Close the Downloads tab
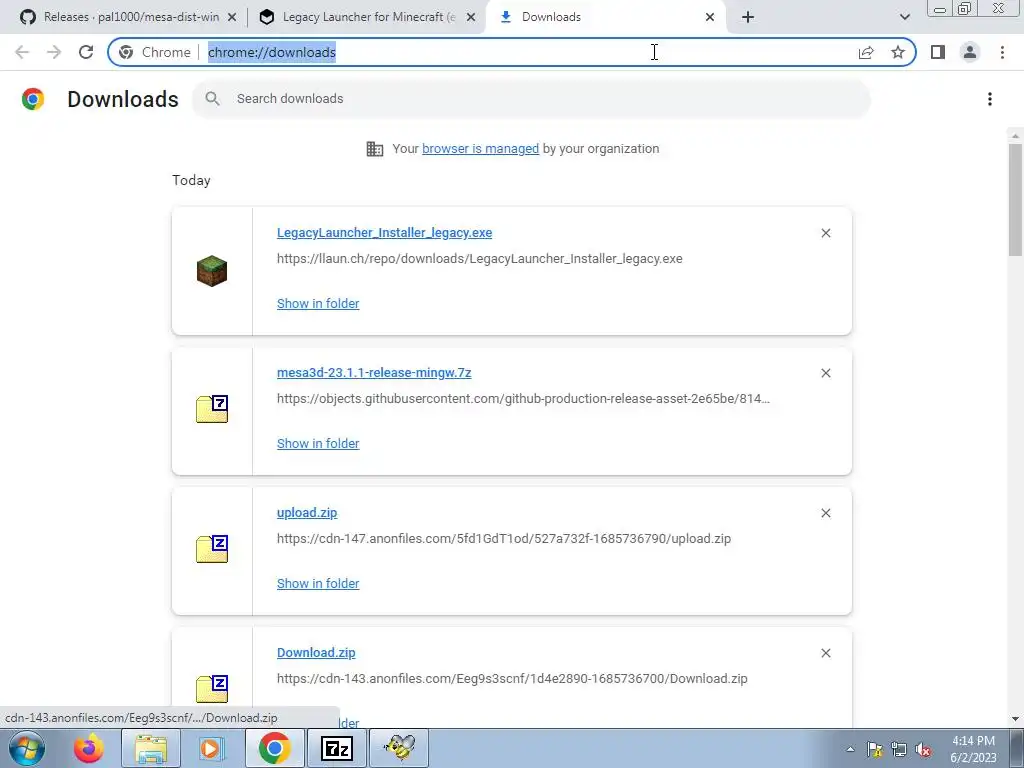 (x=710, y=17)
